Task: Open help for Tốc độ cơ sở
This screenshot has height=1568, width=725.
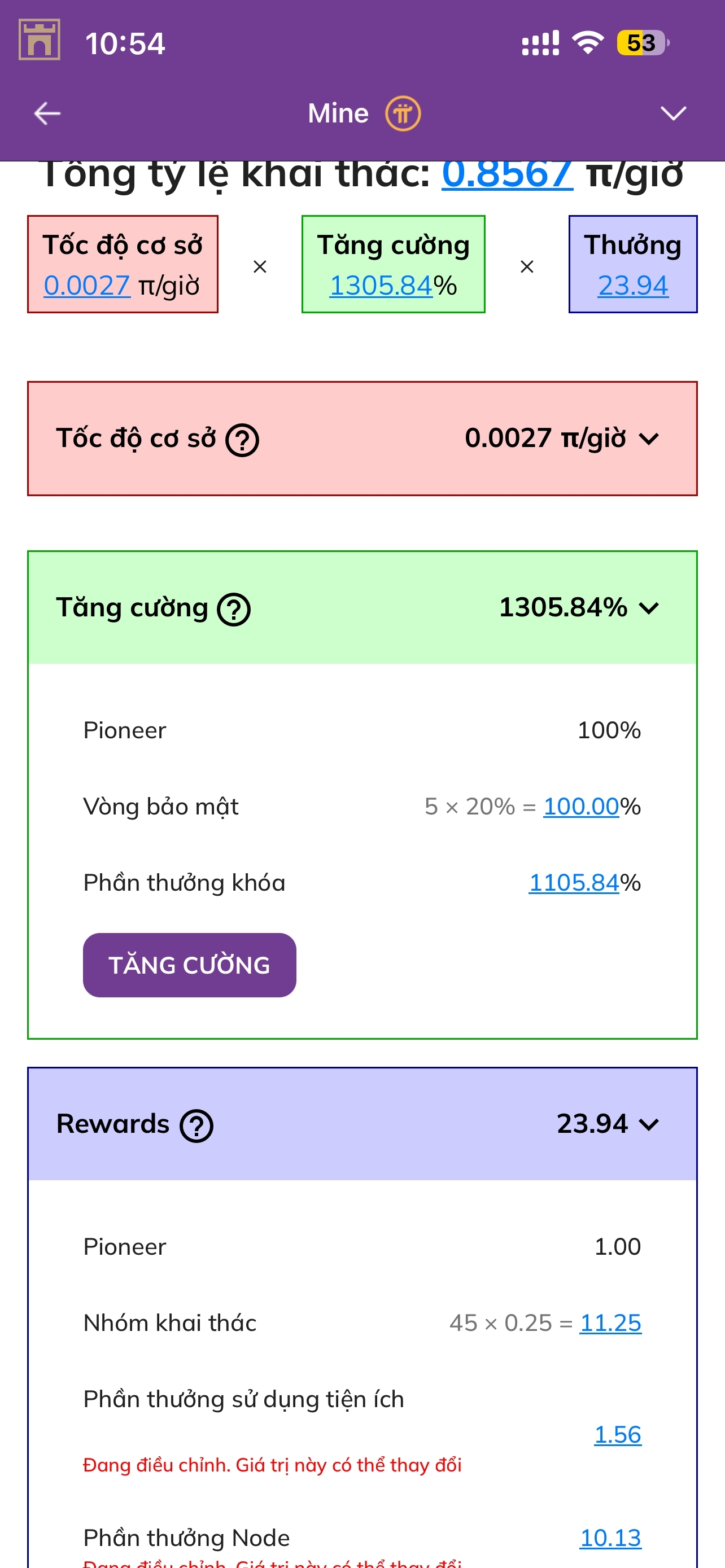Action: click(x=242, y=440)
